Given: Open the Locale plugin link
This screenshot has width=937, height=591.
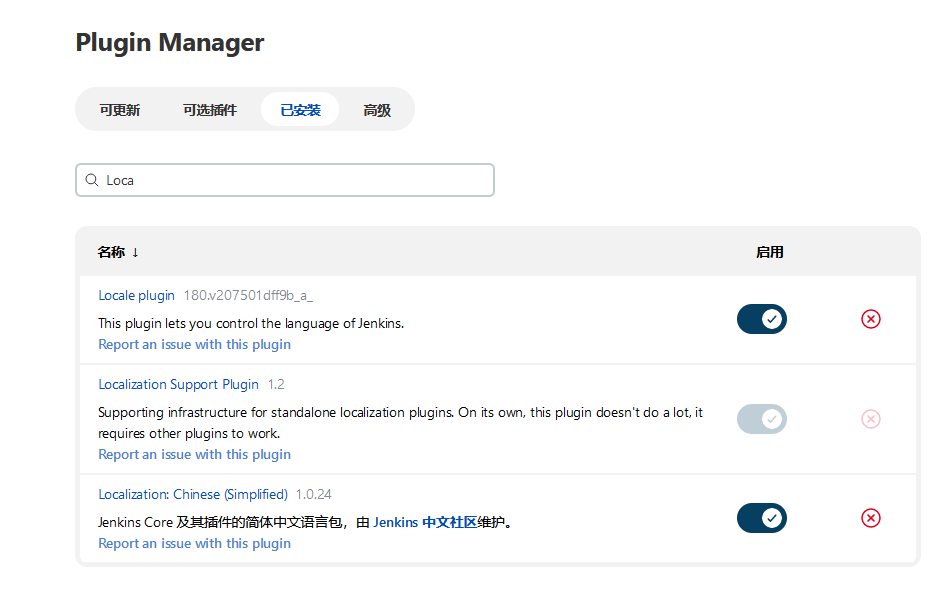Looking at the screenshot, I should (x=136, y=295).
